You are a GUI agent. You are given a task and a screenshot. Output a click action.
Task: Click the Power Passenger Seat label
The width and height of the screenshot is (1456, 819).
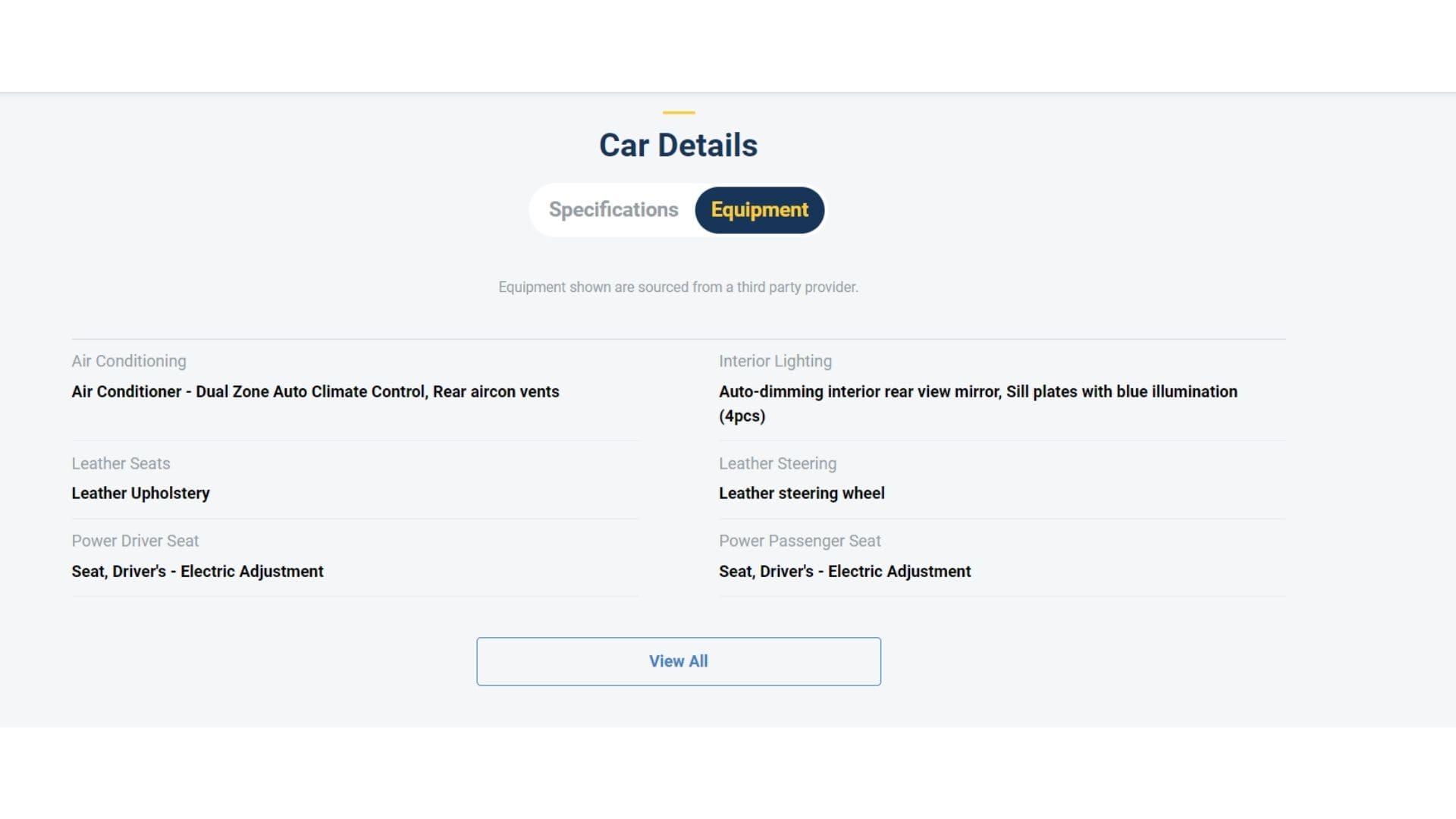pyautogui.click(x=799, y=541)
